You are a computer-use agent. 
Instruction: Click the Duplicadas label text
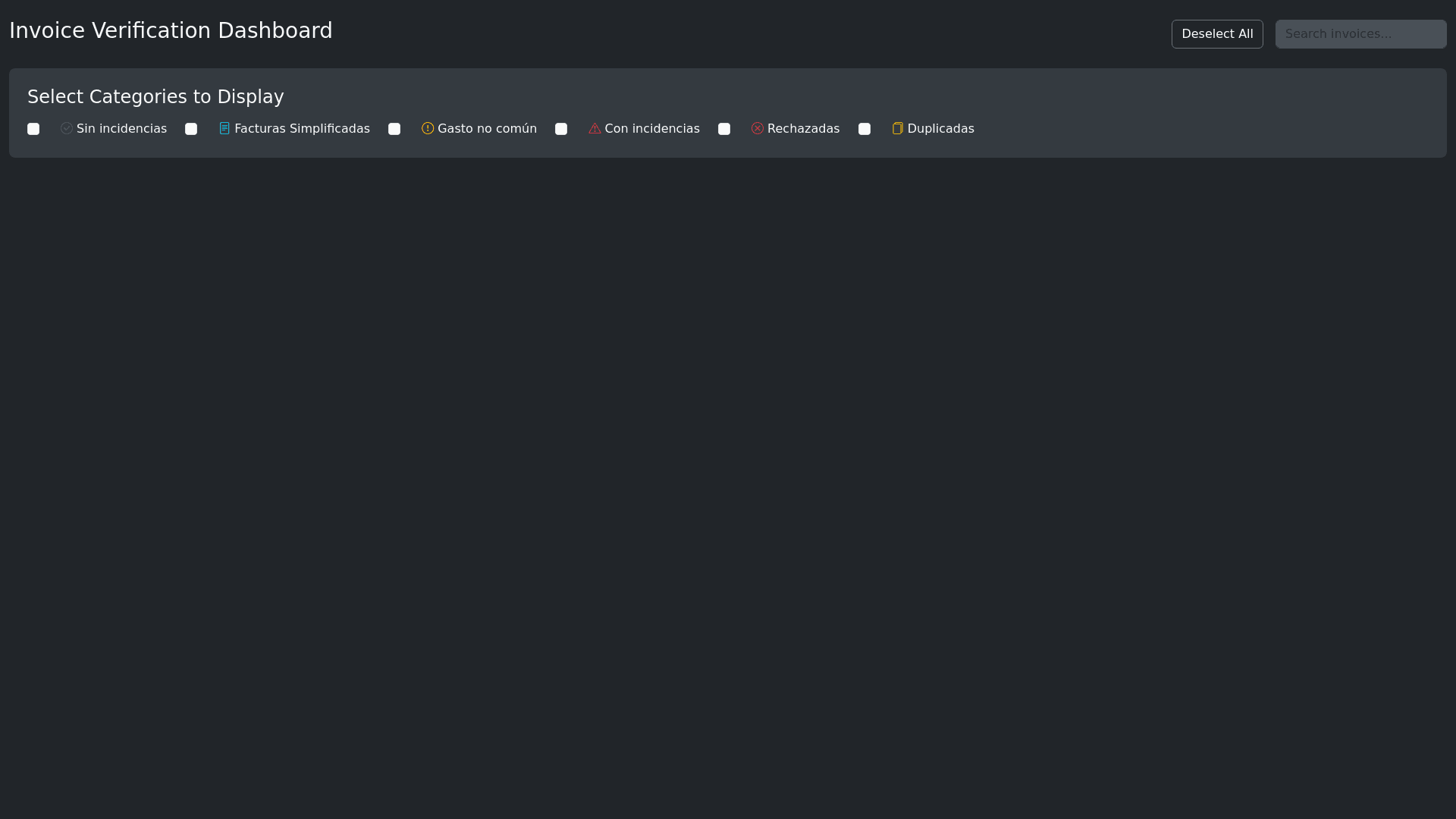(x=940, y=129)
